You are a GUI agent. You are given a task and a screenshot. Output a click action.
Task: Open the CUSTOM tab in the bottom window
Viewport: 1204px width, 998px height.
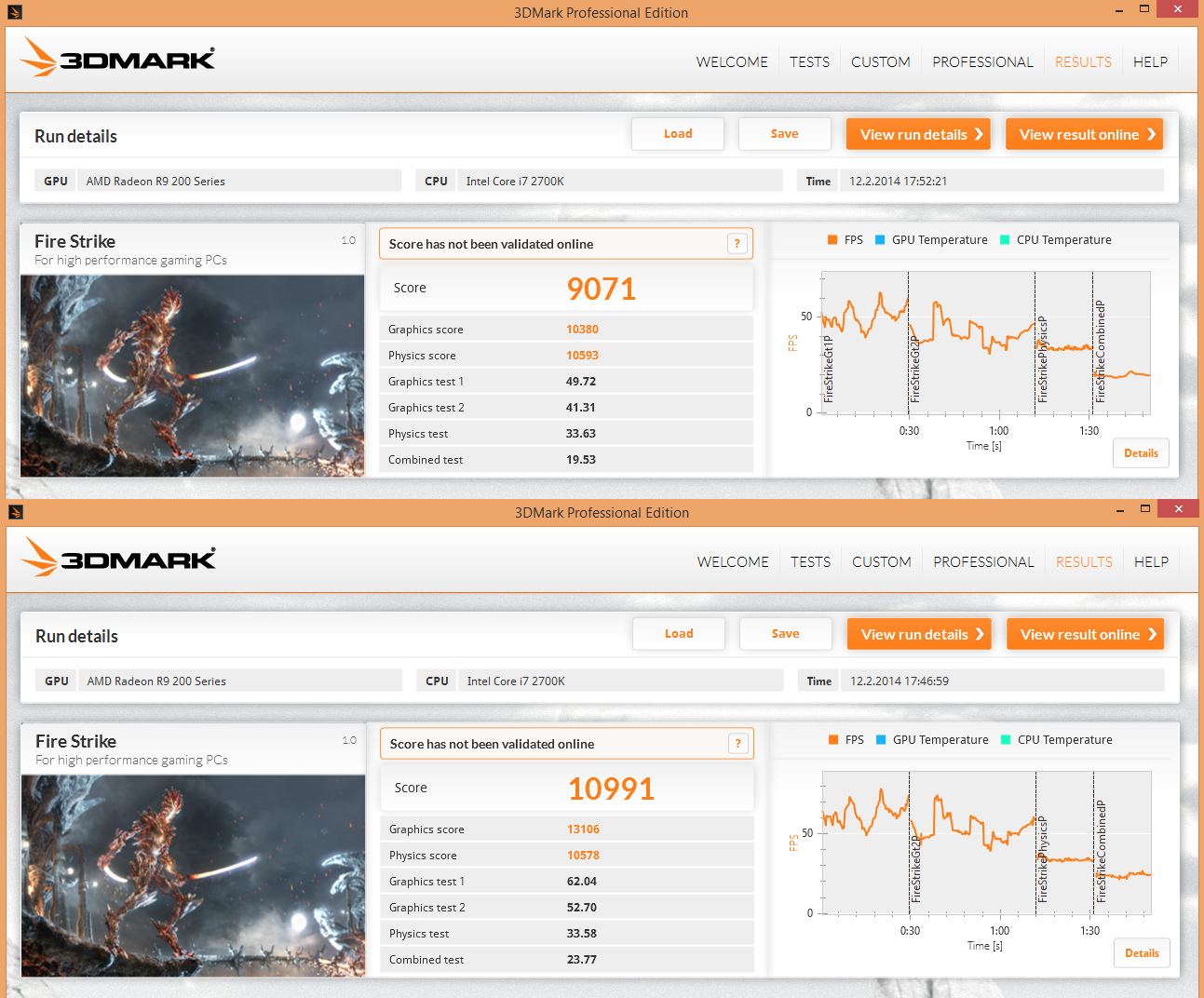882,562
